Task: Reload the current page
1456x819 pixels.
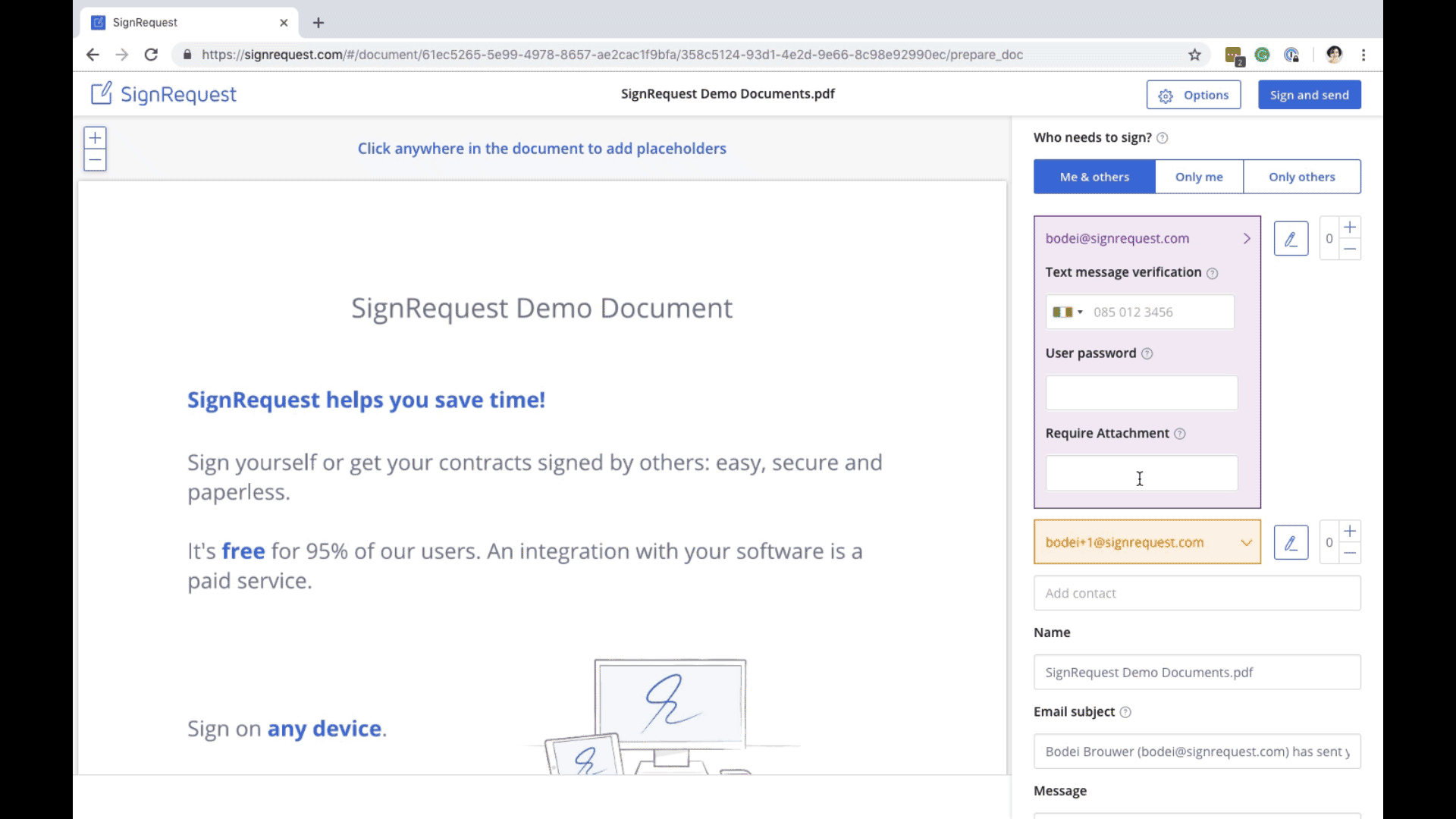Action: pyautogui.click(x=151, y=55)
